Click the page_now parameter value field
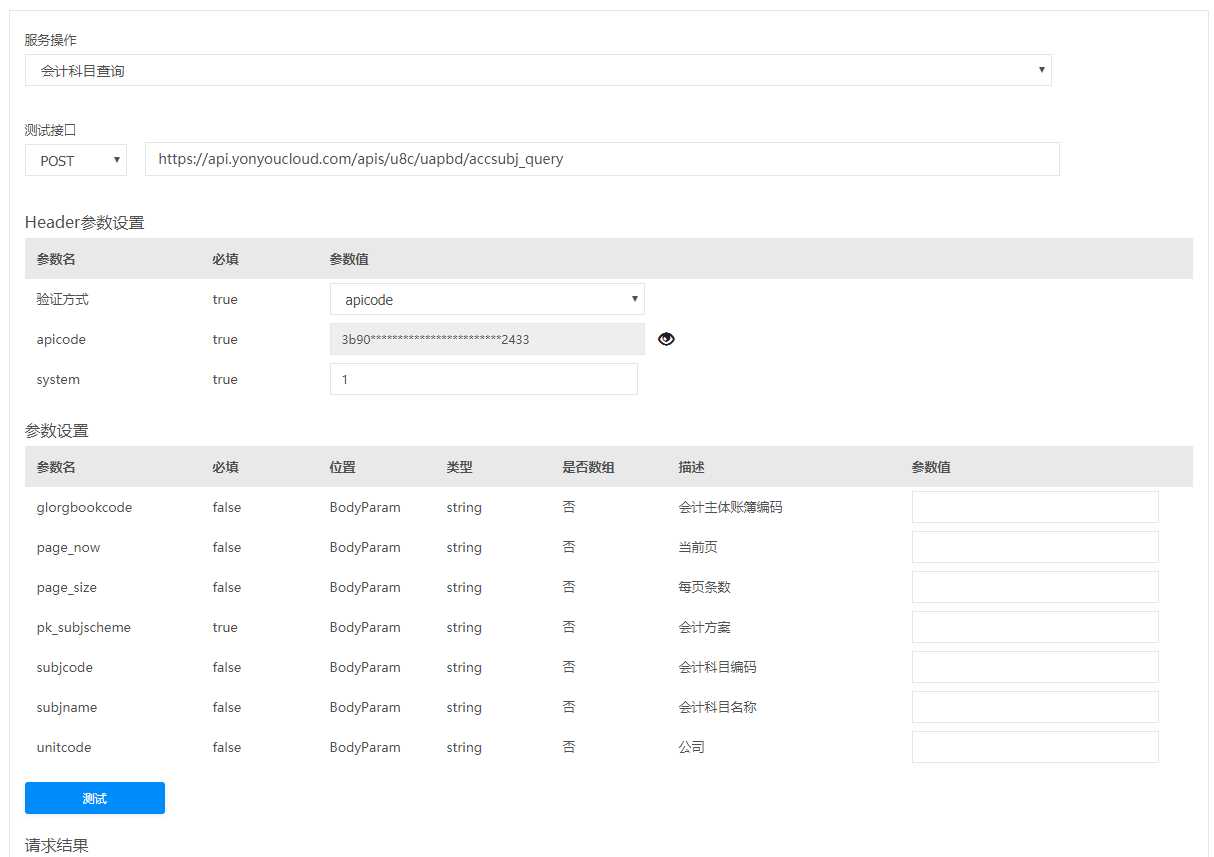The height and width of the screenshot is (857, 1214). pos(1035,547)
